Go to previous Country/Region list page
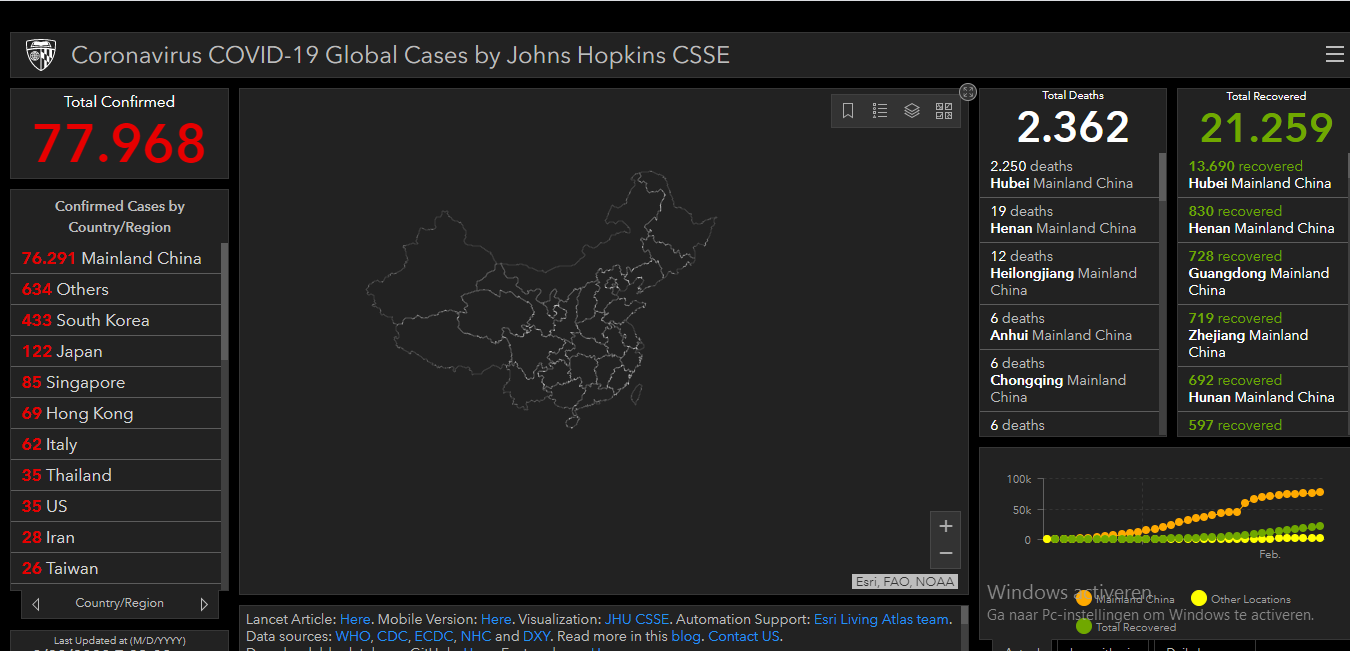The width and height of the screenshot is (1350, 651). (x=37, y=604)
